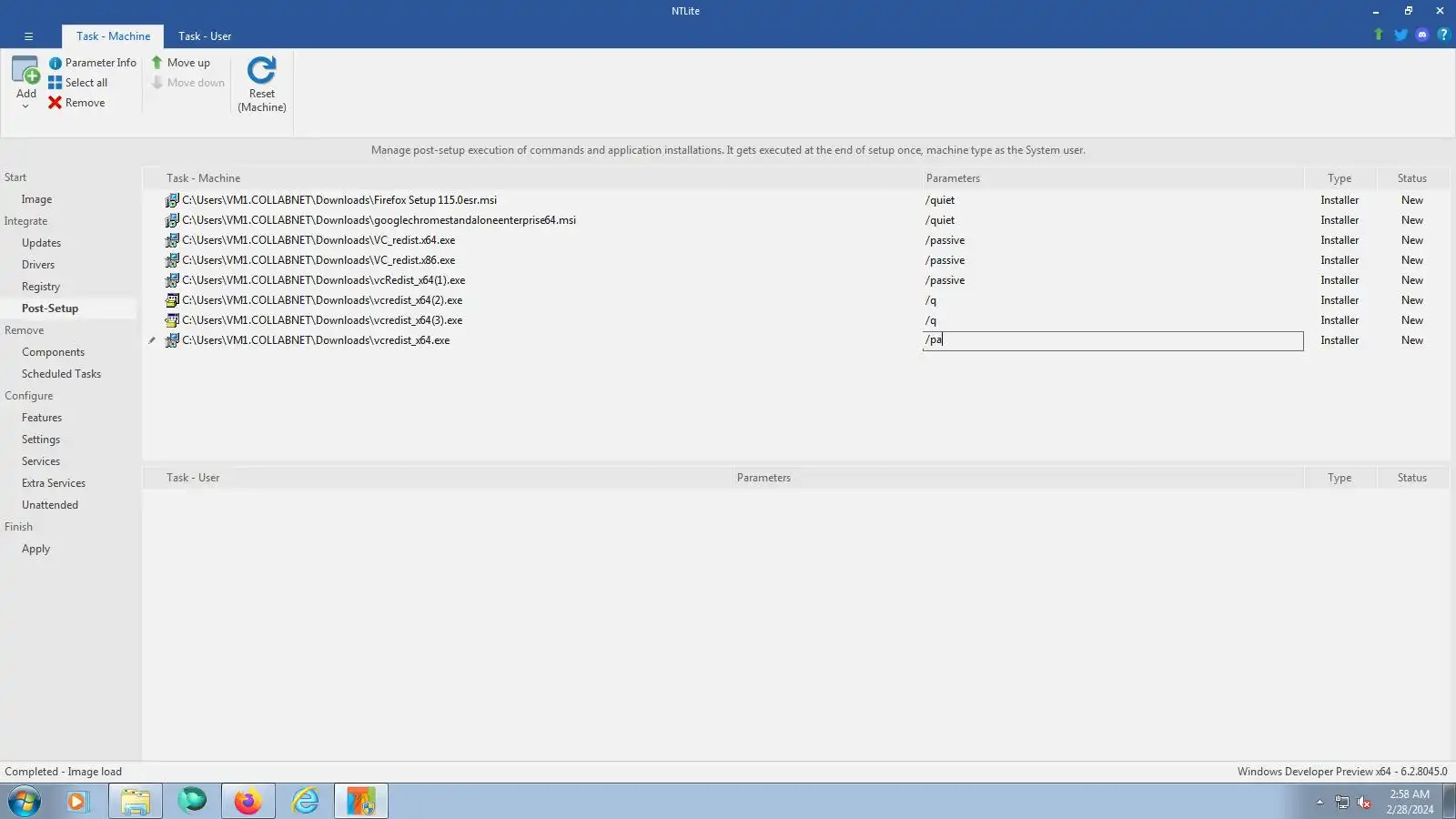
Task: Click the VC_redist.x64.exe row icon
Action: coord(172,240)
